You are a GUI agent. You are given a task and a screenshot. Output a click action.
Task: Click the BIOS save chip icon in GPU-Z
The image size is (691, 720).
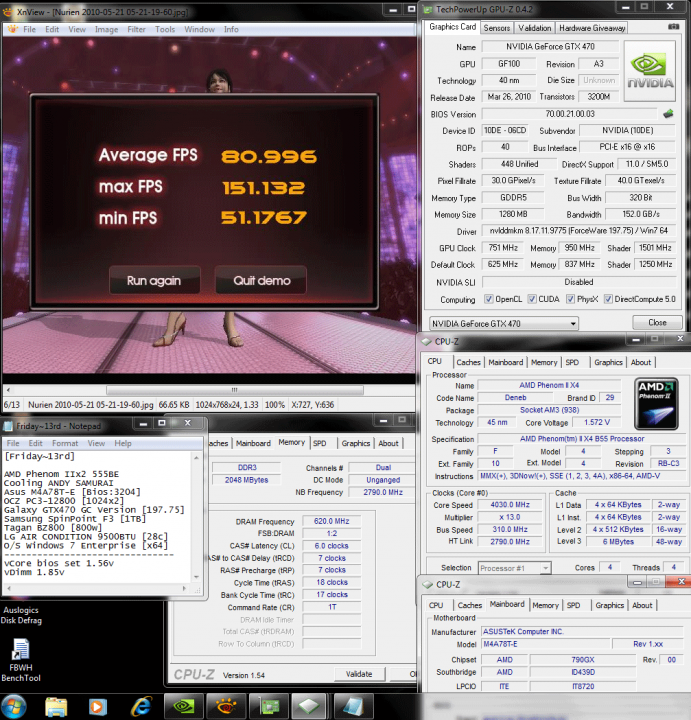669,113
